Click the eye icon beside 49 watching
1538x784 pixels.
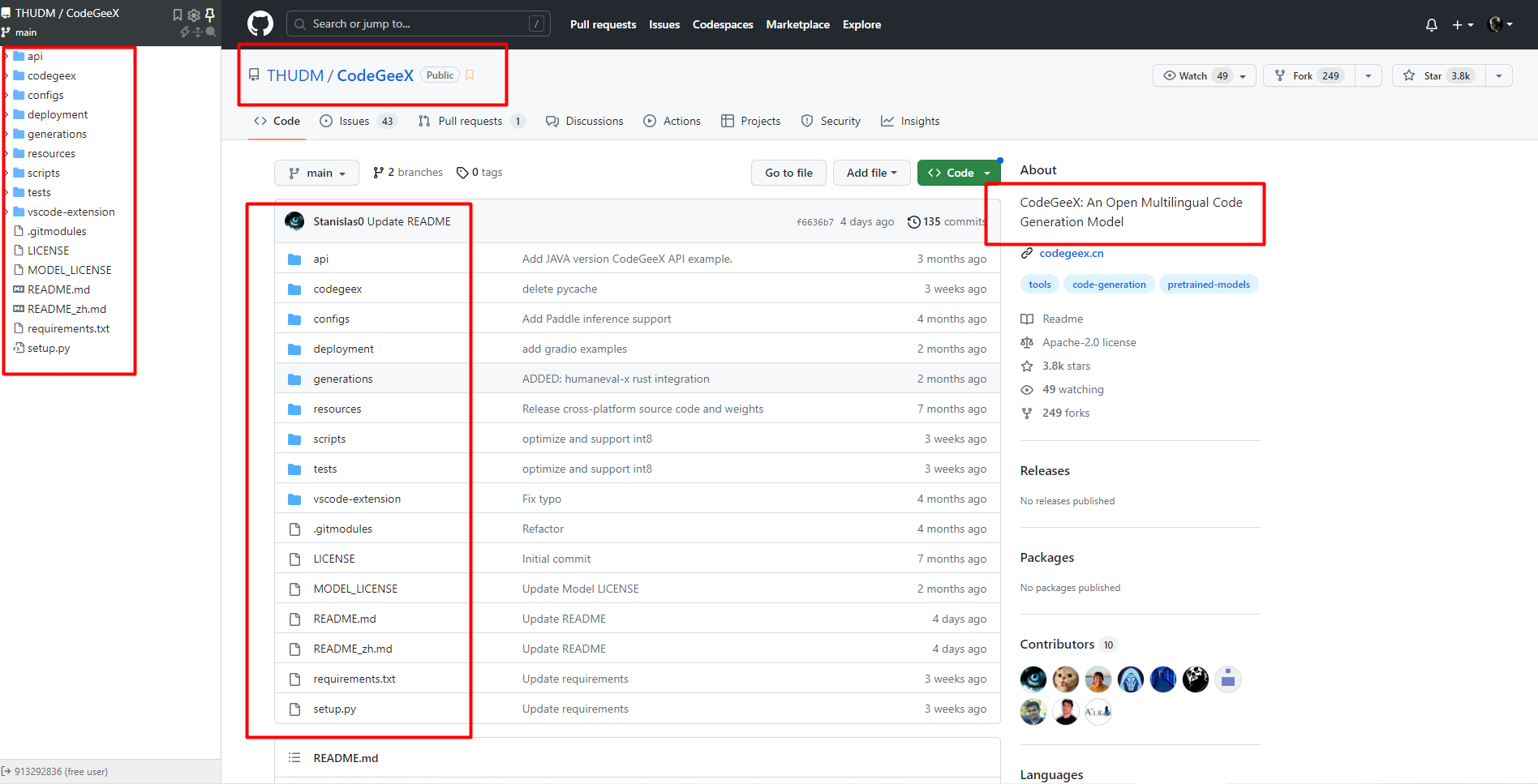pyautogui.click(x=1027, y=389)
